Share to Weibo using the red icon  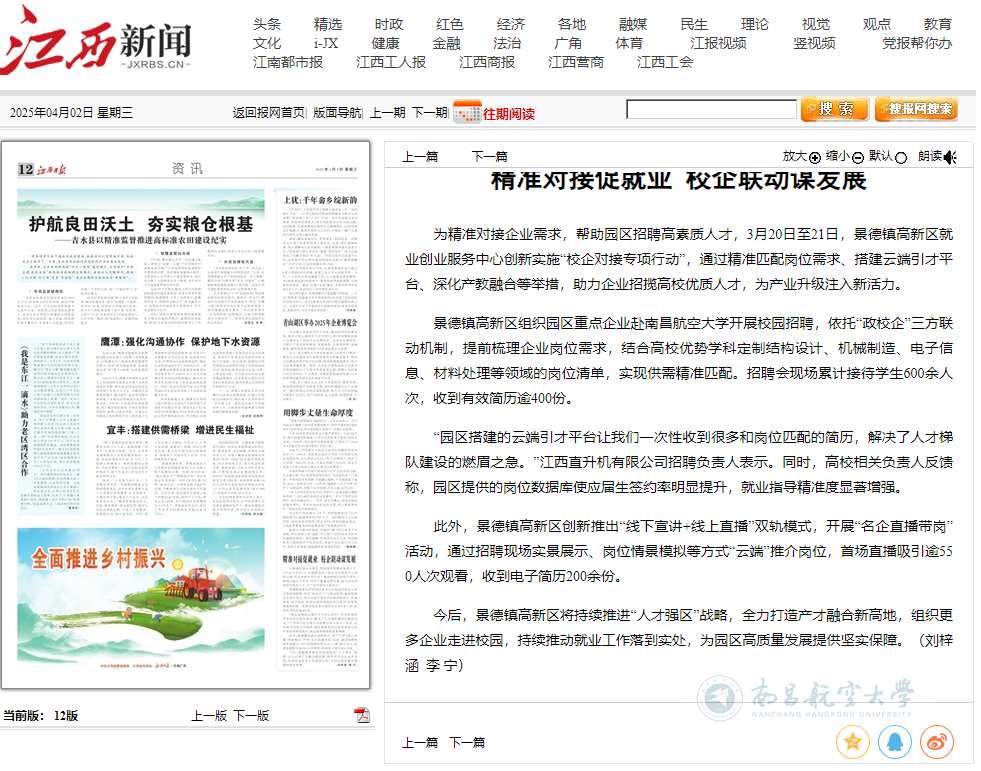pyautogui.click(x=936, y=742)
